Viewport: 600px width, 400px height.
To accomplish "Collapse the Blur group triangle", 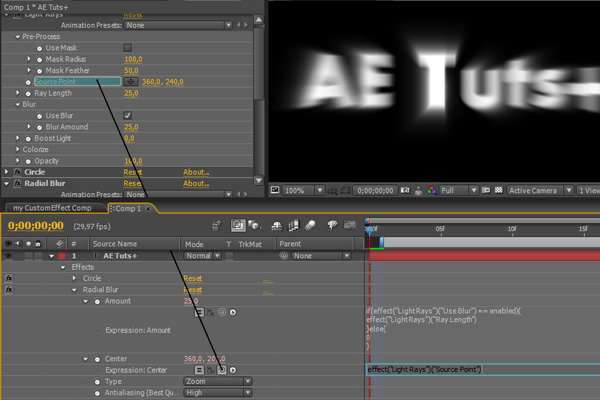I will pos(17,104).
